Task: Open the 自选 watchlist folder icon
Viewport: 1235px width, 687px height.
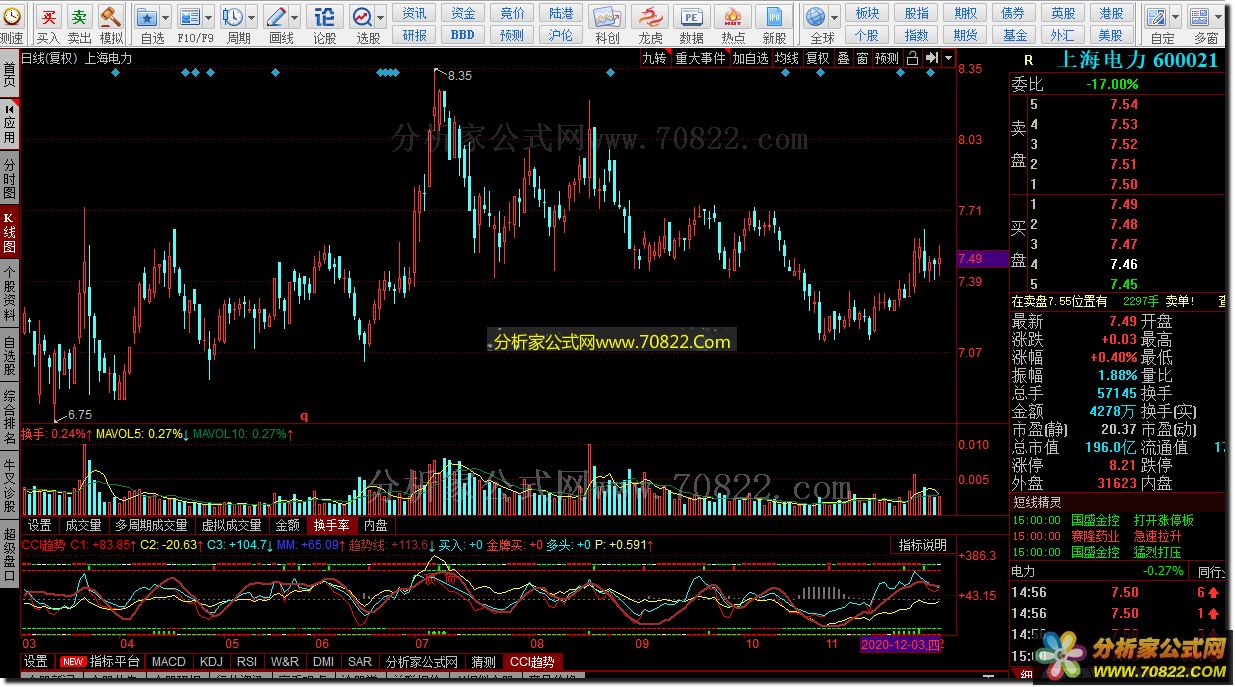Action: click(x=147, y=17)
